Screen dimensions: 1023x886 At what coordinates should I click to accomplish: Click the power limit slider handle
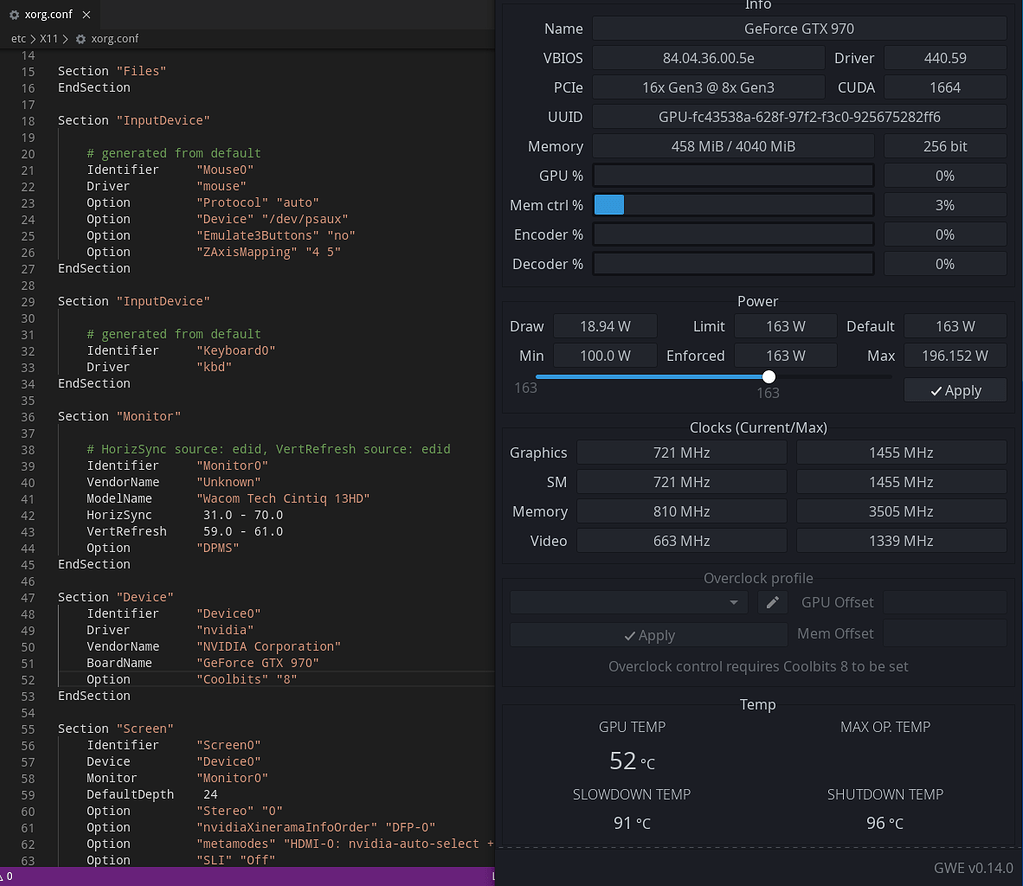768,377
